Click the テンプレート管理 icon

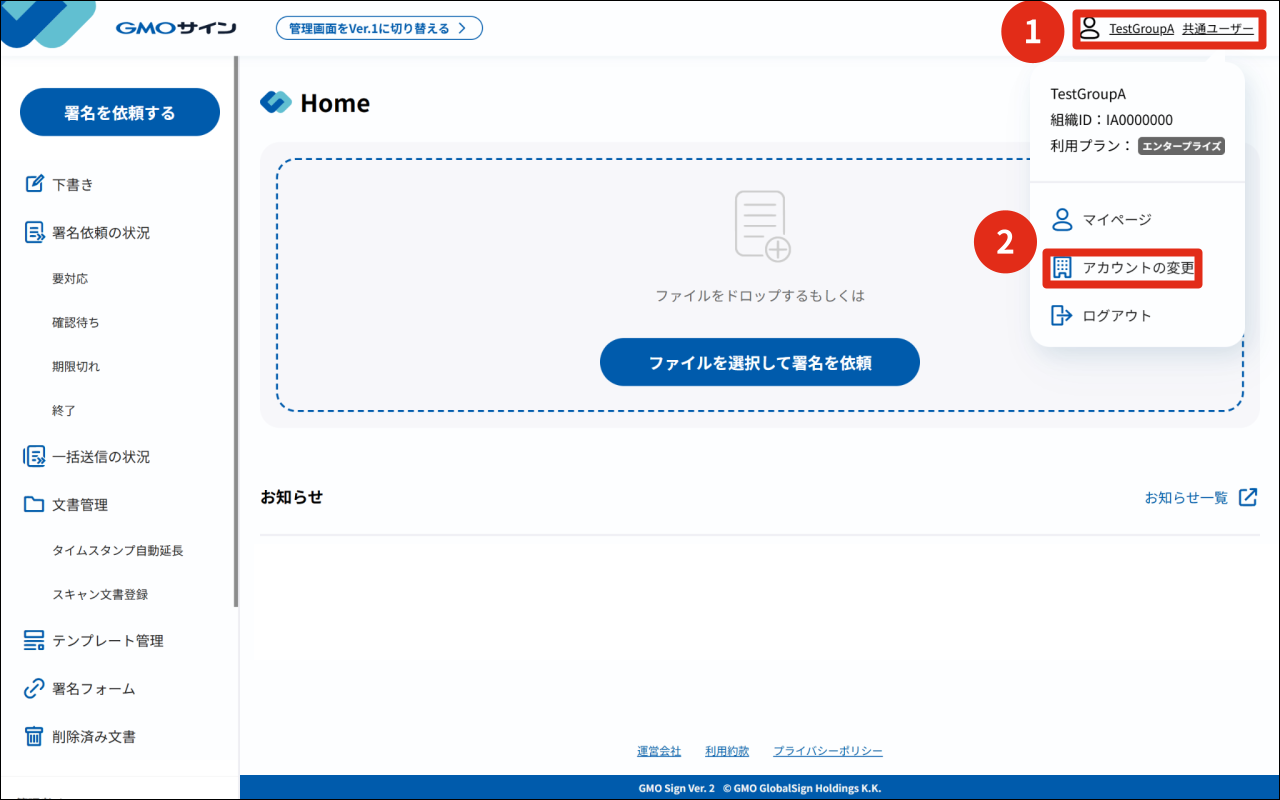[34, 640]
